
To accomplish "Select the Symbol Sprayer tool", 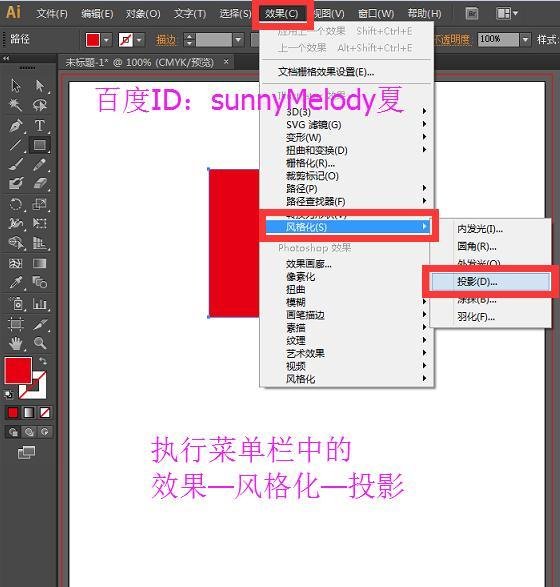I will [x=16, y=303].
